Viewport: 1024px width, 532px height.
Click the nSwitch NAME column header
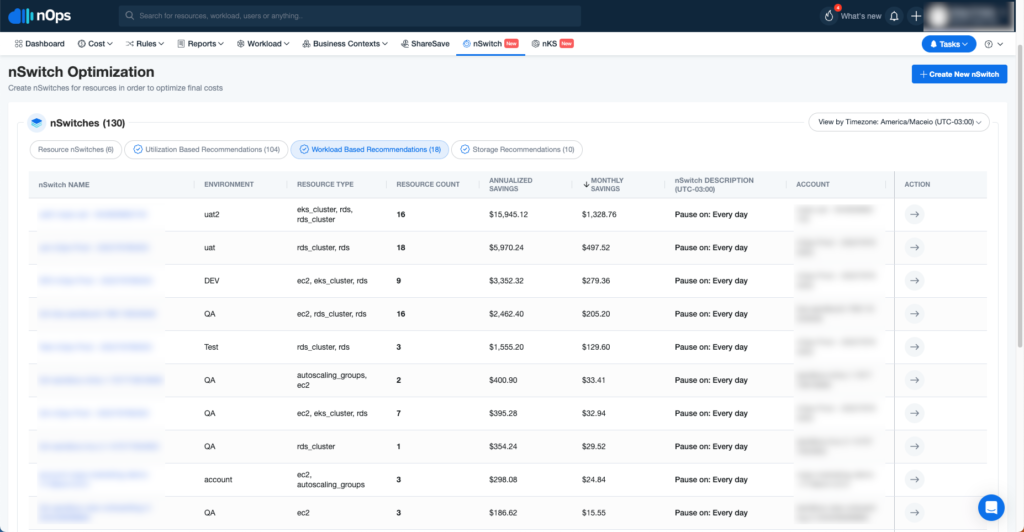click(64, 185)
